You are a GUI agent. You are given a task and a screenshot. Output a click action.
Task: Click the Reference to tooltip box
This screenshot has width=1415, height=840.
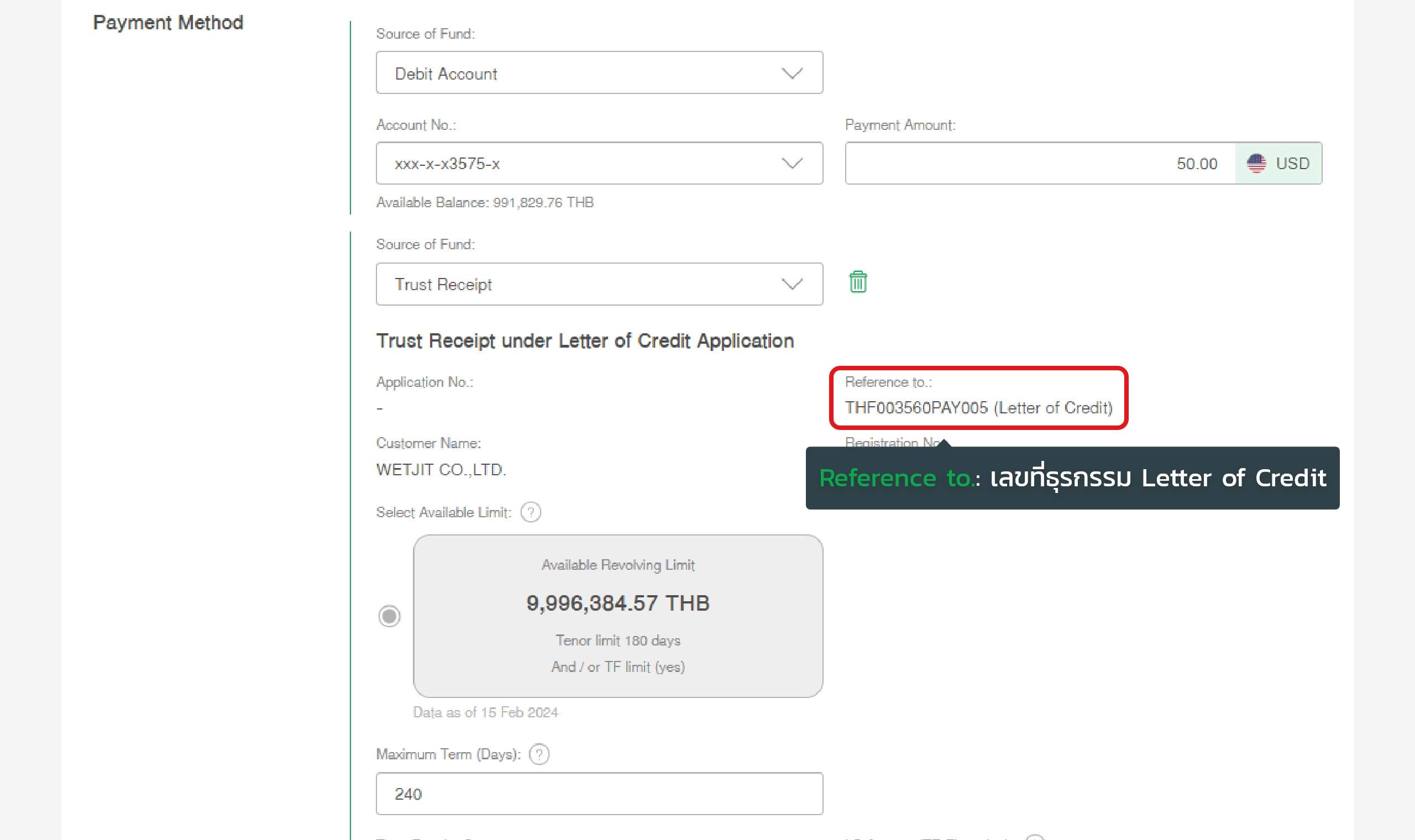[x=1072, y=478]
